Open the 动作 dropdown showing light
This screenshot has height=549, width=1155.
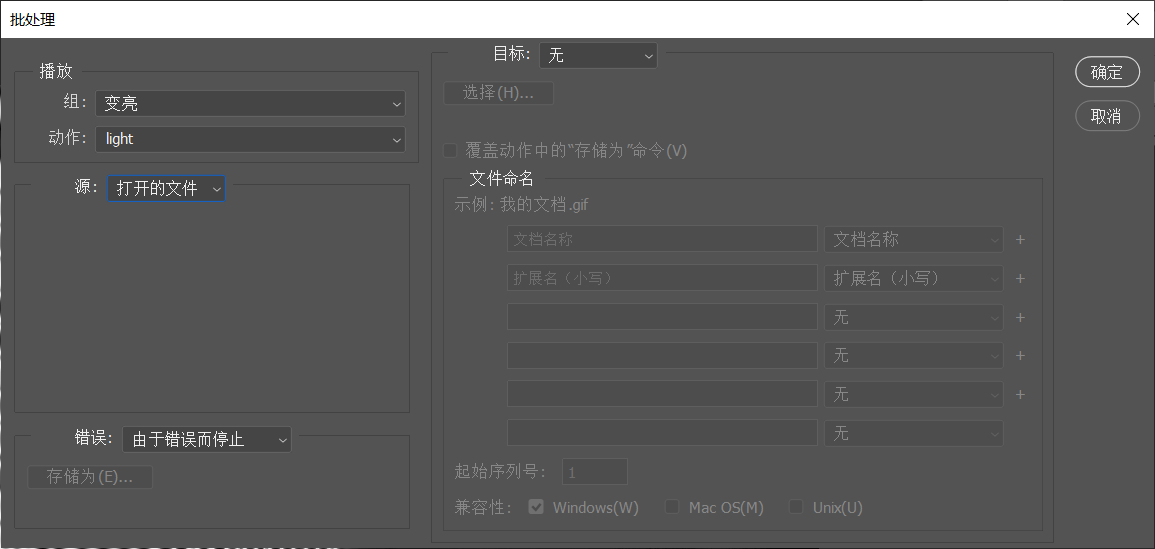250,139
